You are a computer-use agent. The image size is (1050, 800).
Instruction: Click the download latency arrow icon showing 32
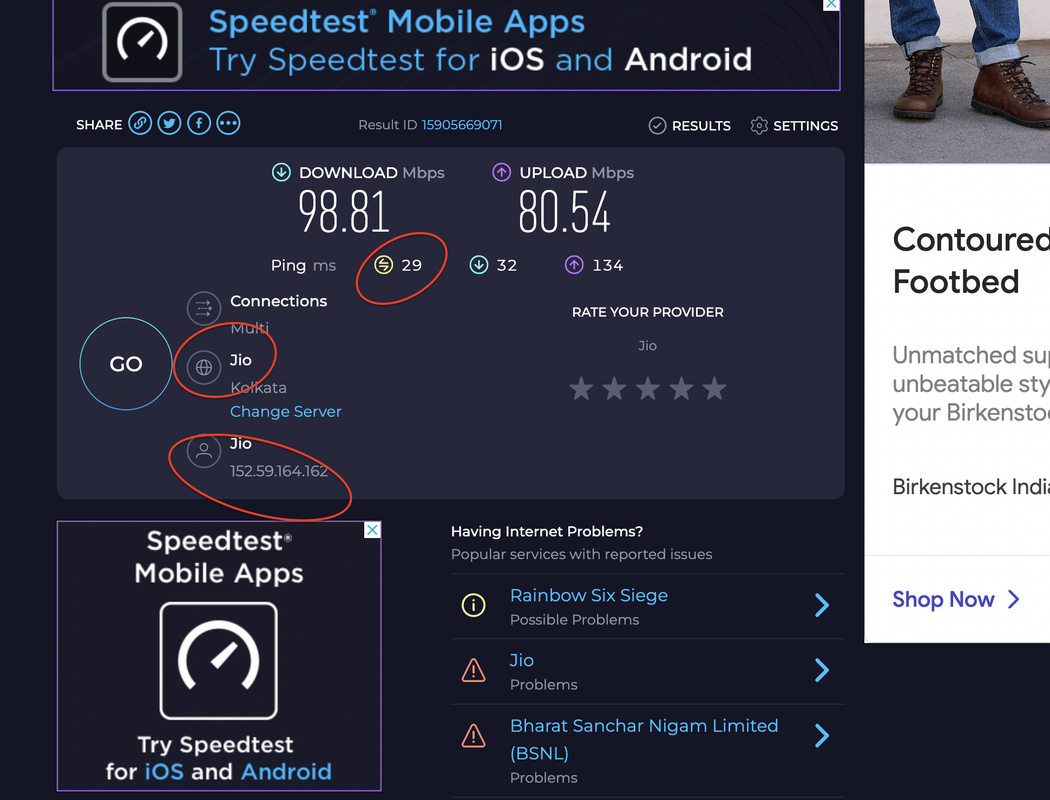[x=477, y=265]
